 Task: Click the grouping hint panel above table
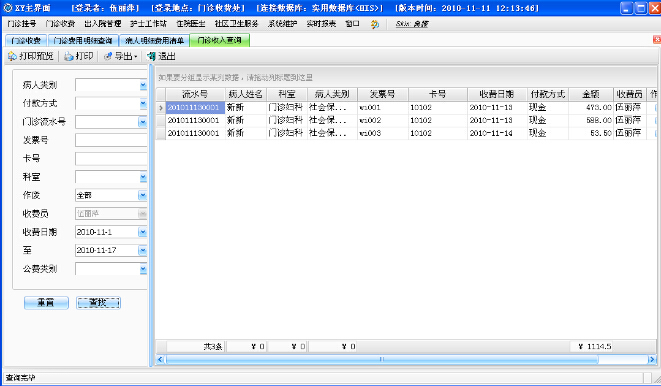pyautogui.click(x=406, y=77)
